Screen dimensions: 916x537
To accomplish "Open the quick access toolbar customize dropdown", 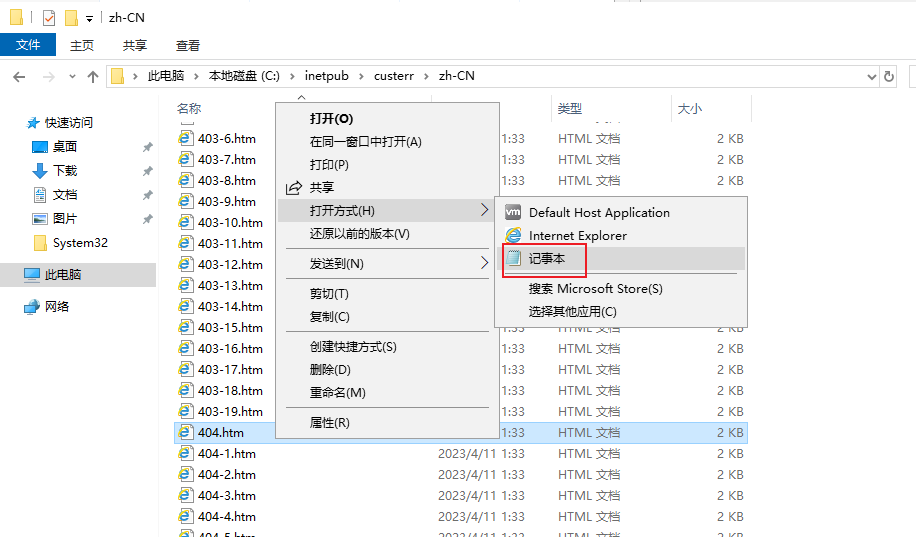I will (x=89, y=19).
